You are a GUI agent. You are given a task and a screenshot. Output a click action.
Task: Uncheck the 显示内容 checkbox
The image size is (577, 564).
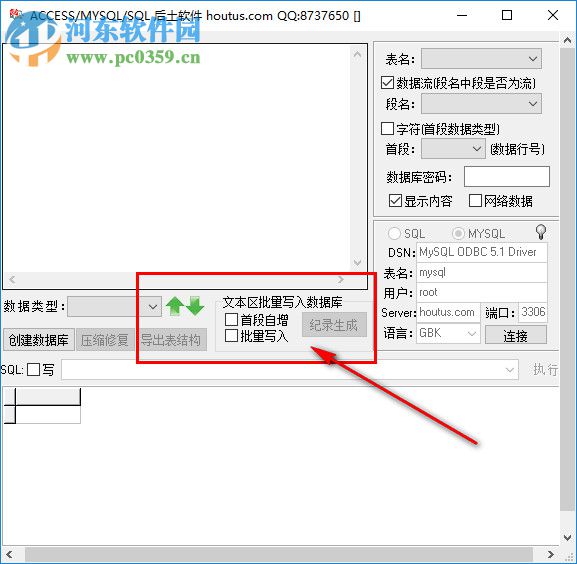coord(395,201)
